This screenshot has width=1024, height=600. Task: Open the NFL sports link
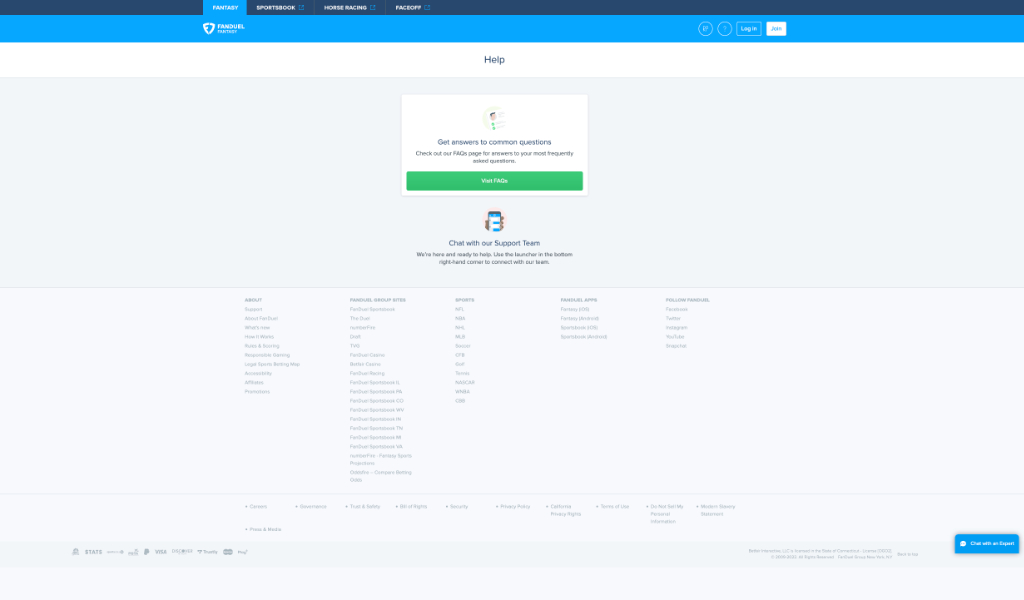point(460,309)
